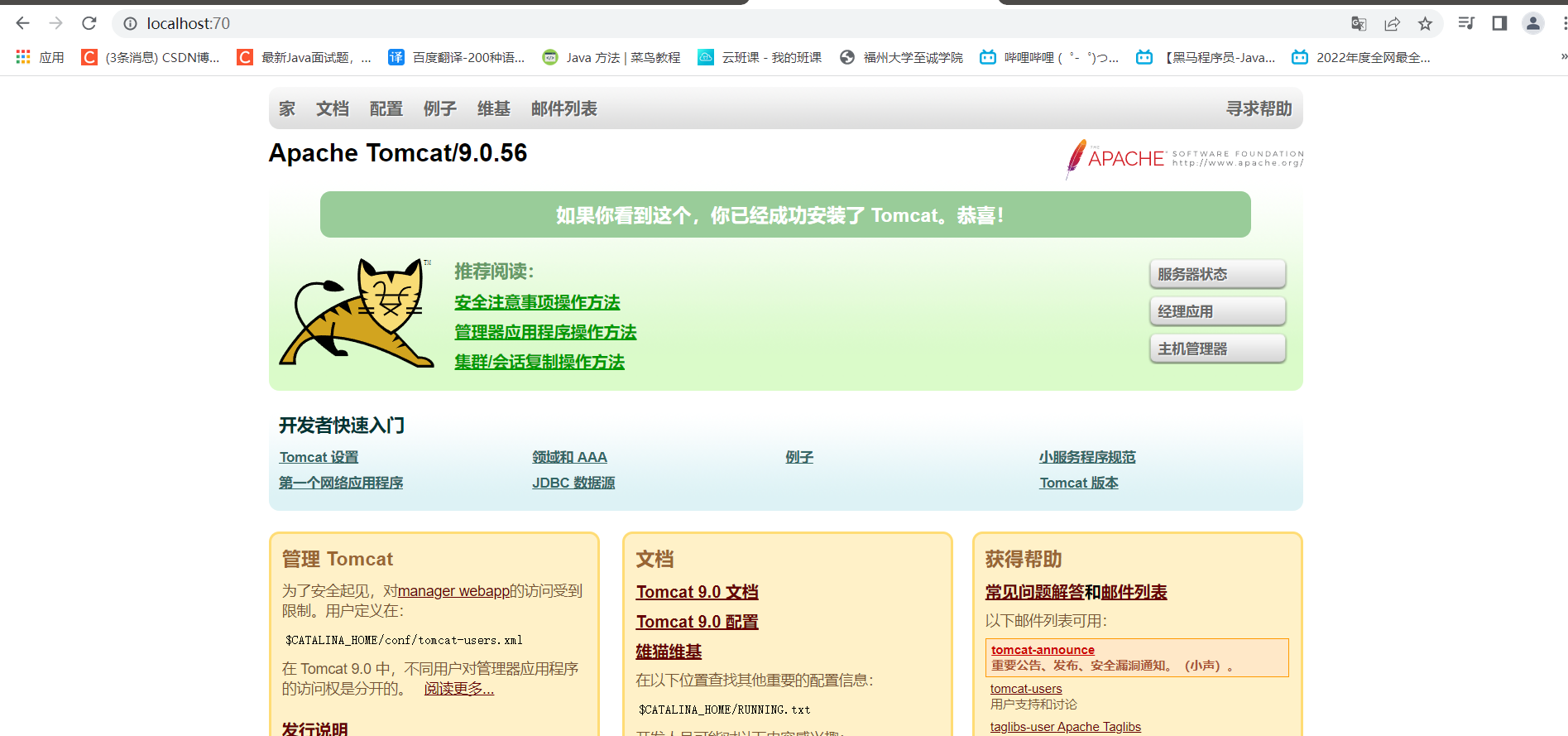The image size is (1568, 736).
Task: Click 寻求帮助 in the navigation bar
Action: pos(1259,108)
